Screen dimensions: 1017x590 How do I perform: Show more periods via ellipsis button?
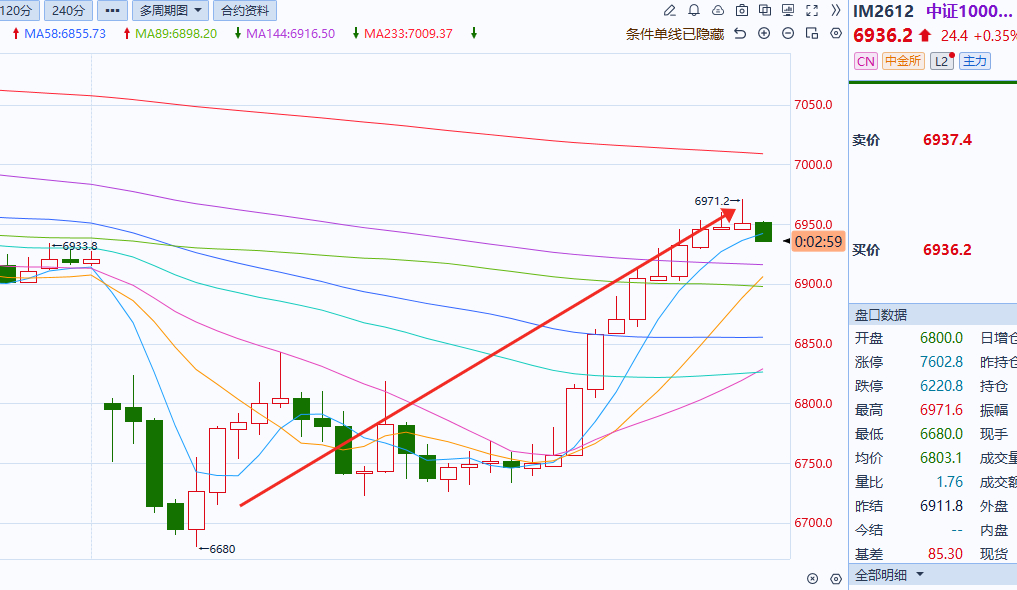pos(112,10)
